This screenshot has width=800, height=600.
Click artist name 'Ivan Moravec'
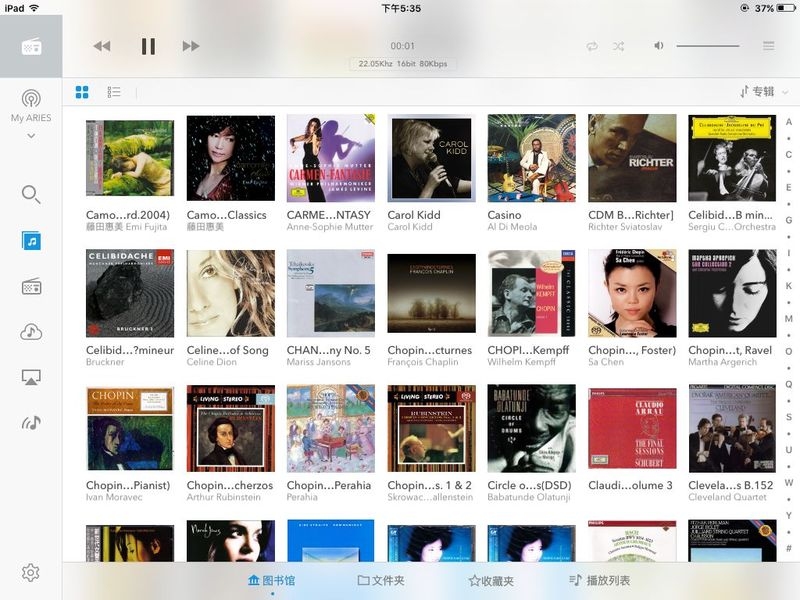(x=114, y=497)
